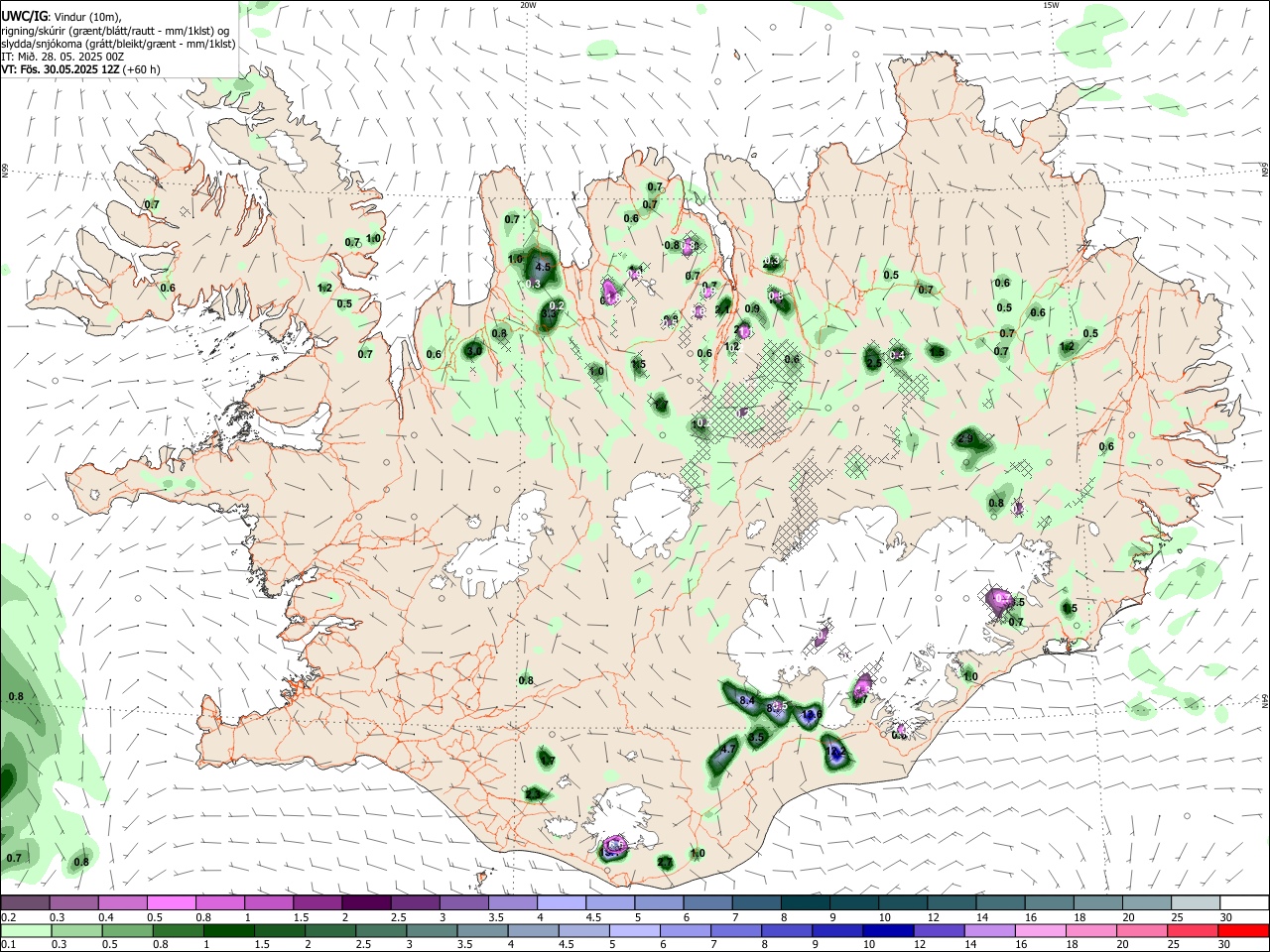Pick the darkest green 1 swatch in lower legend row
This screenshot has height=952, width=1270.
(230, 930)
